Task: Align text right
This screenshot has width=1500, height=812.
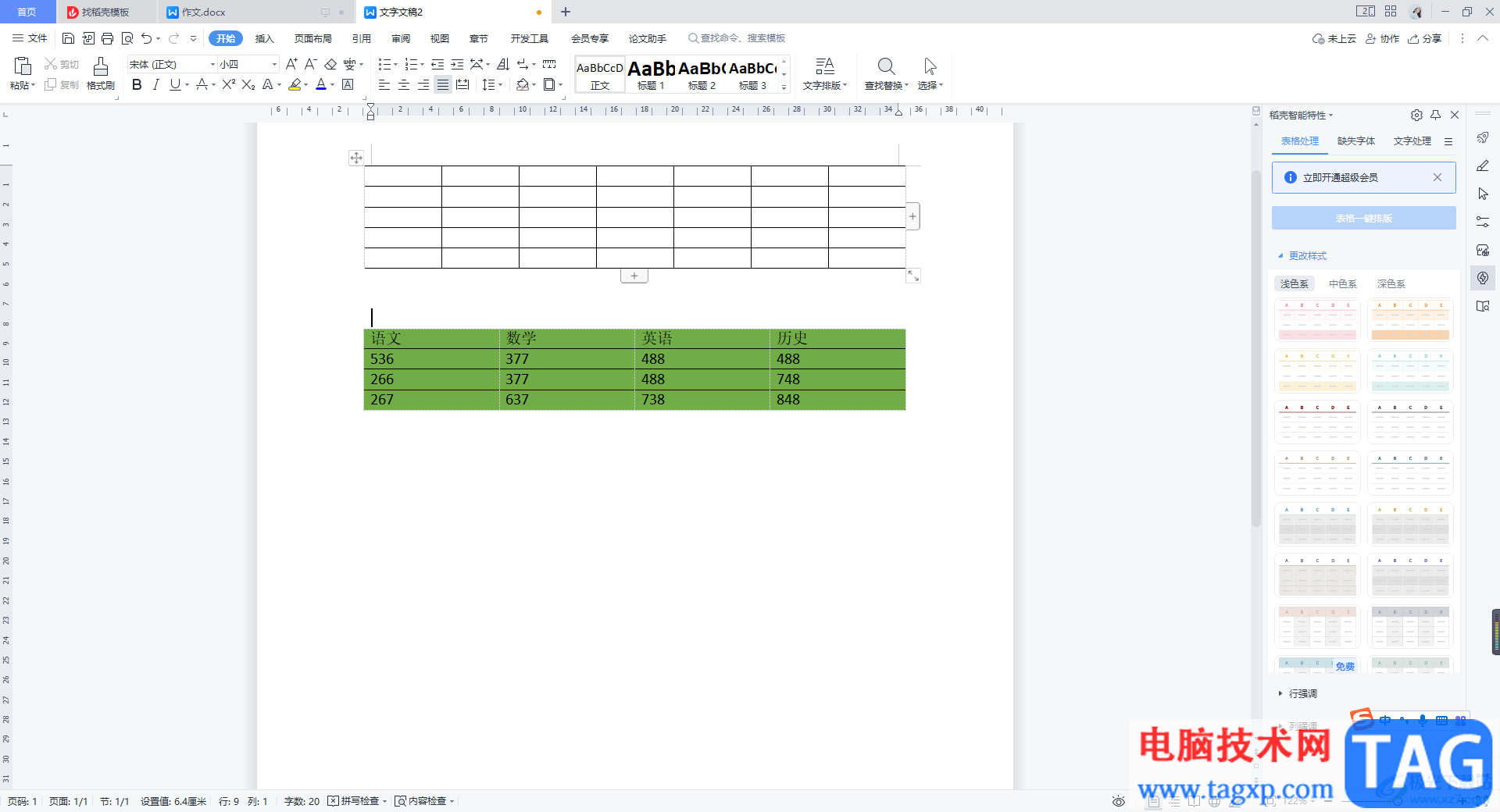Action: pos(423,84)
